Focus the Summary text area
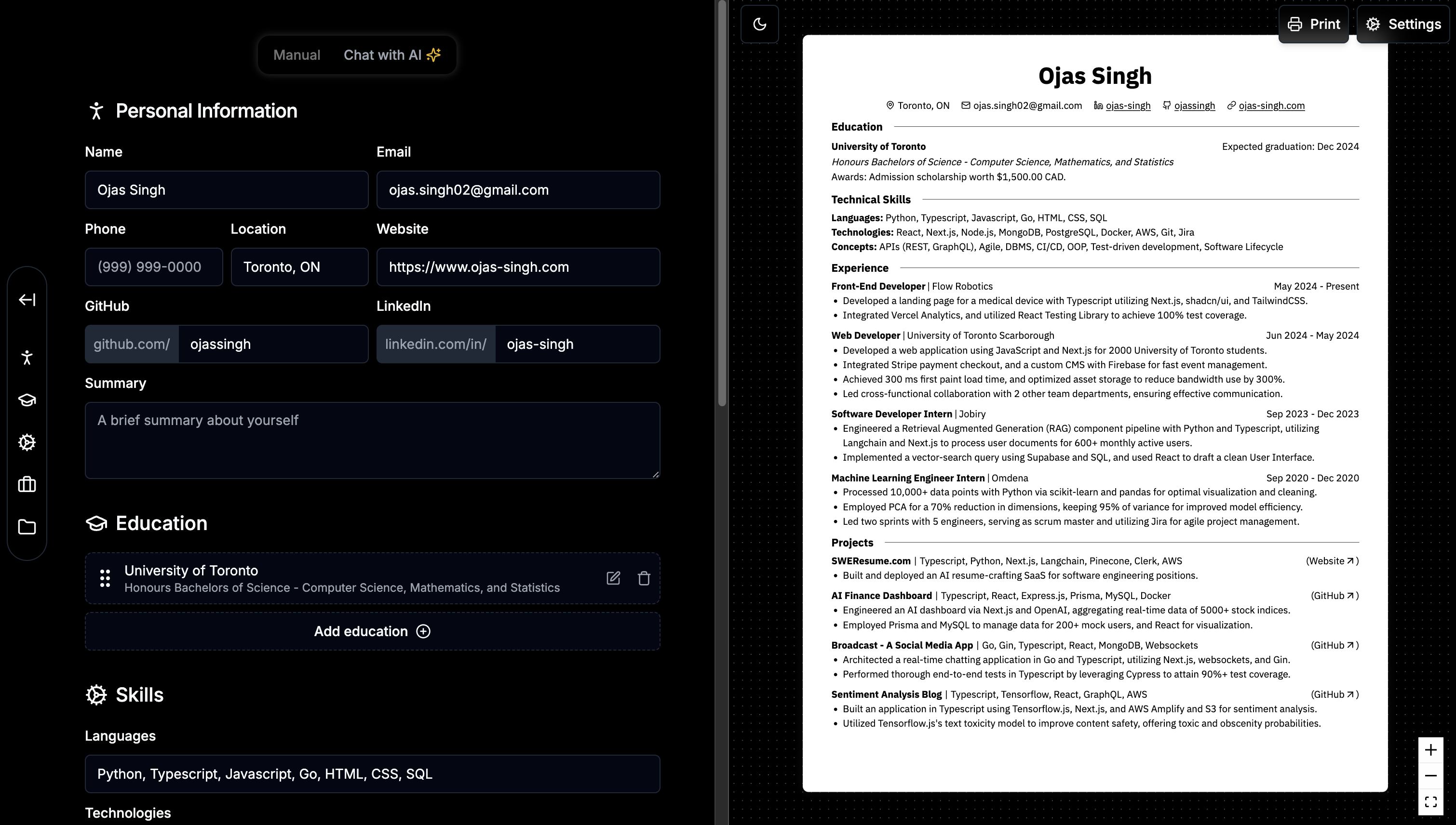 tap(372, 440)
